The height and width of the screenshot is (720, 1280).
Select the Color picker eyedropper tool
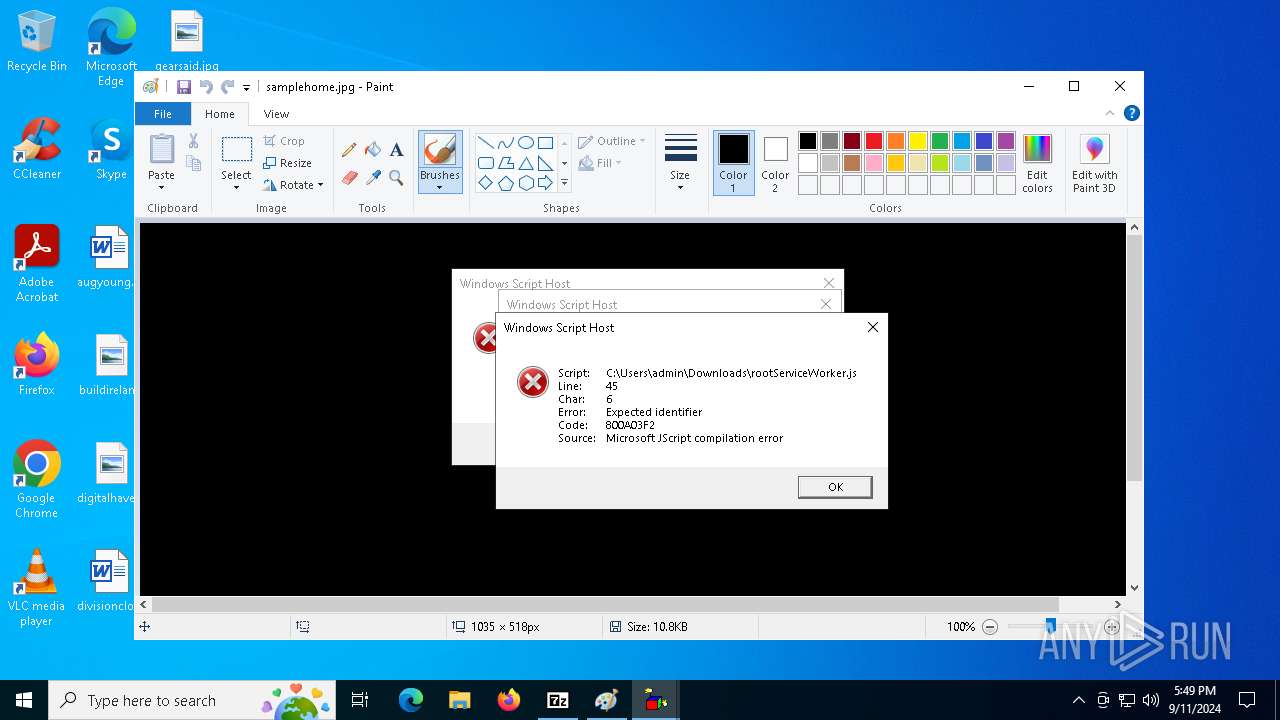(x=373, y=178)
